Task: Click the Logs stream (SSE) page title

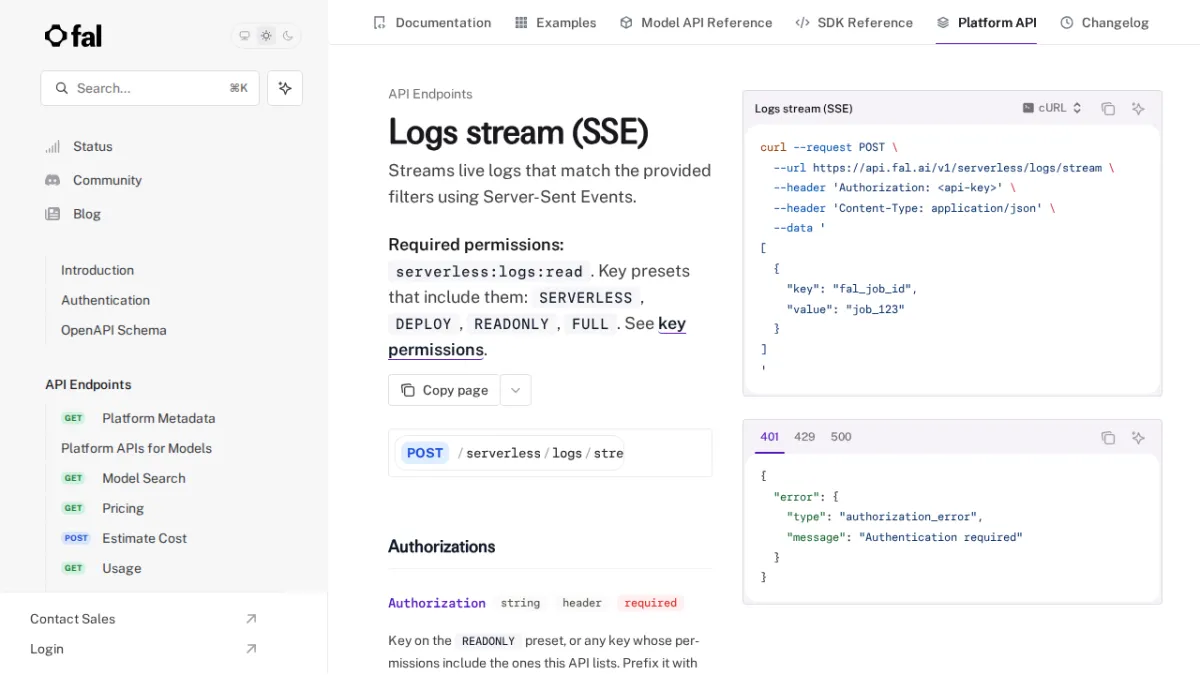Action: 518,132
